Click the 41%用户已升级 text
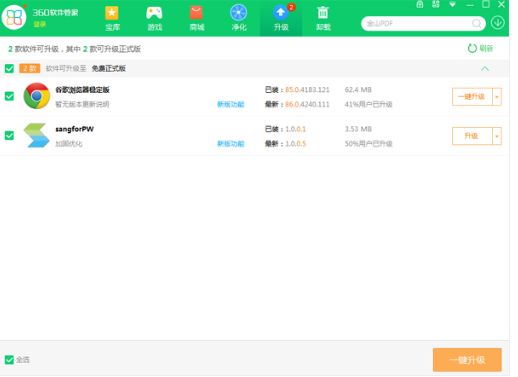 368,104
